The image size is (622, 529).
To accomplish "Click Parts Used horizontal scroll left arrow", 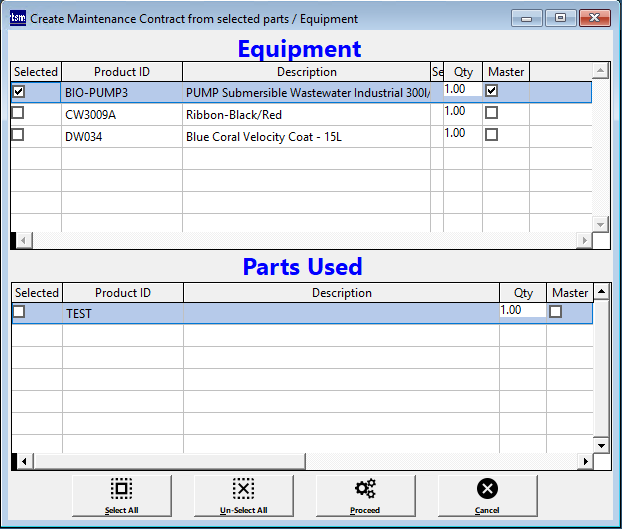I will pos(24,462).
